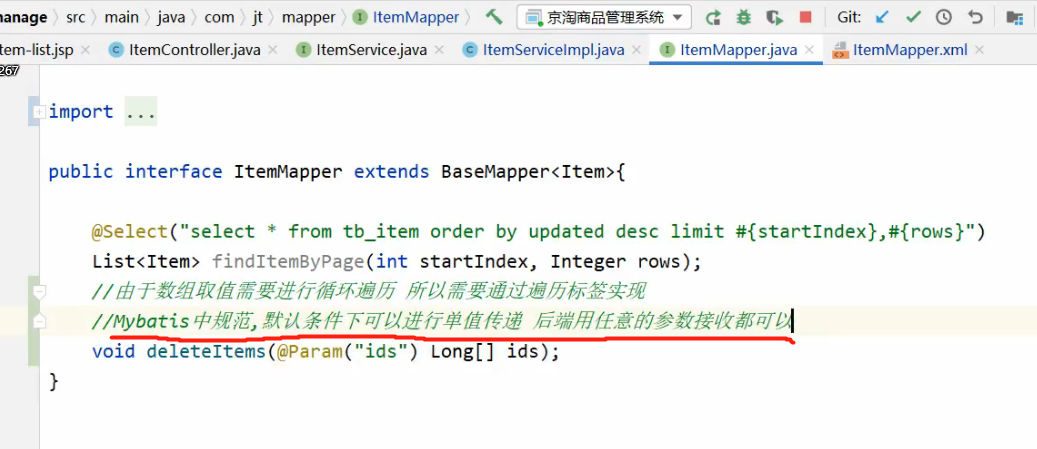Close the ItemService.java tab
This screenshot has height=449, width=1037.
(438, 50)
